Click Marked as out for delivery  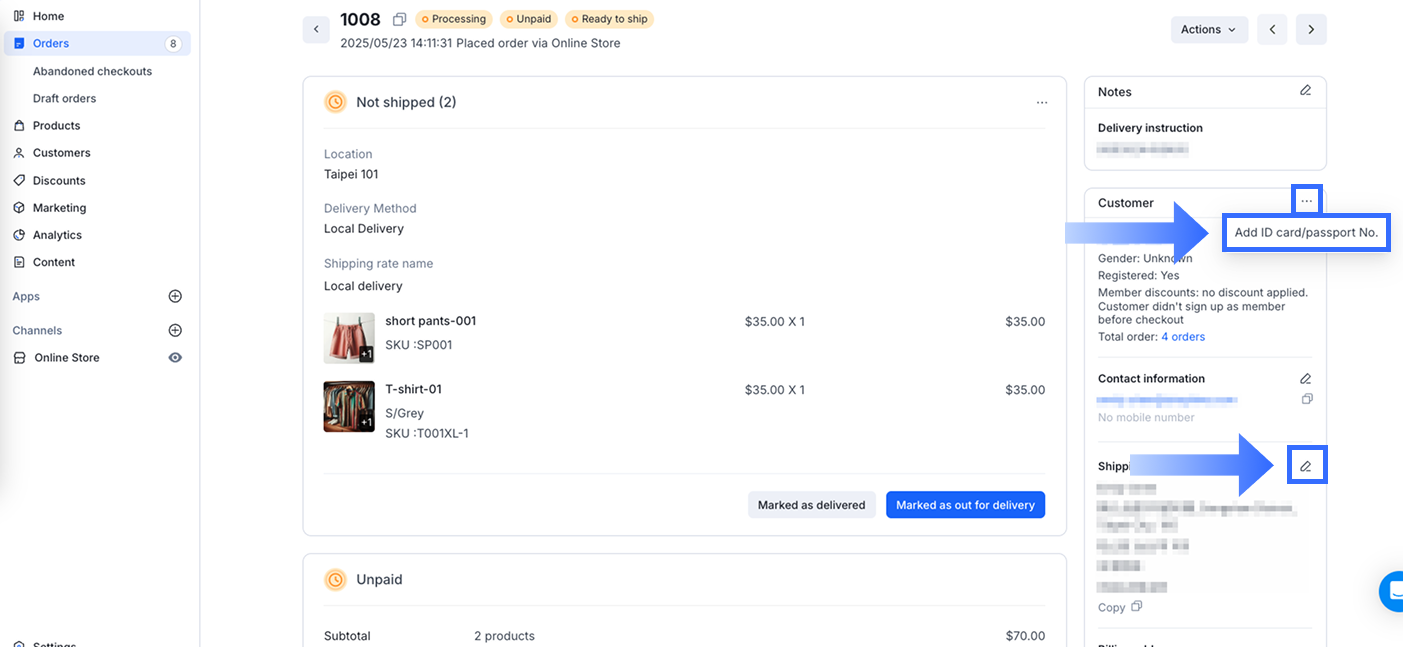tap(965, 505)
